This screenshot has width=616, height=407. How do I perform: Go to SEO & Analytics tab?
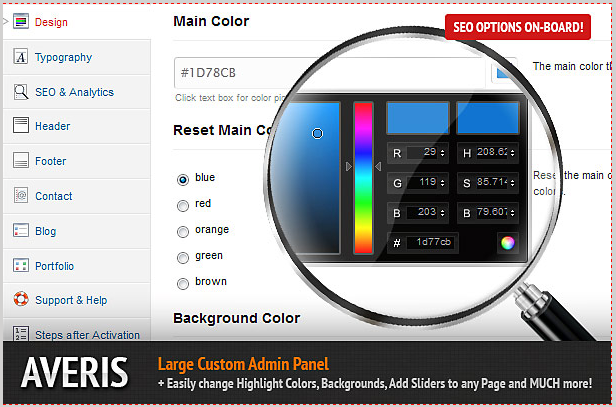coord(77,92)
